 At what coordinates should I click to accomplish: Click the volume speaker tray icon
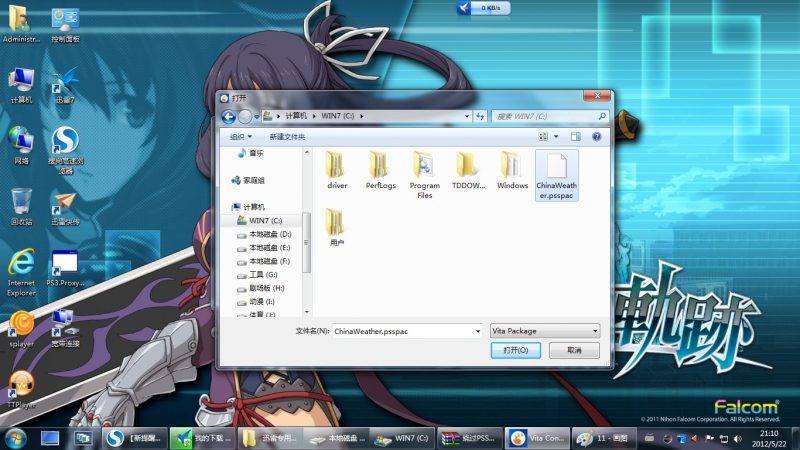tap(738, 438)
